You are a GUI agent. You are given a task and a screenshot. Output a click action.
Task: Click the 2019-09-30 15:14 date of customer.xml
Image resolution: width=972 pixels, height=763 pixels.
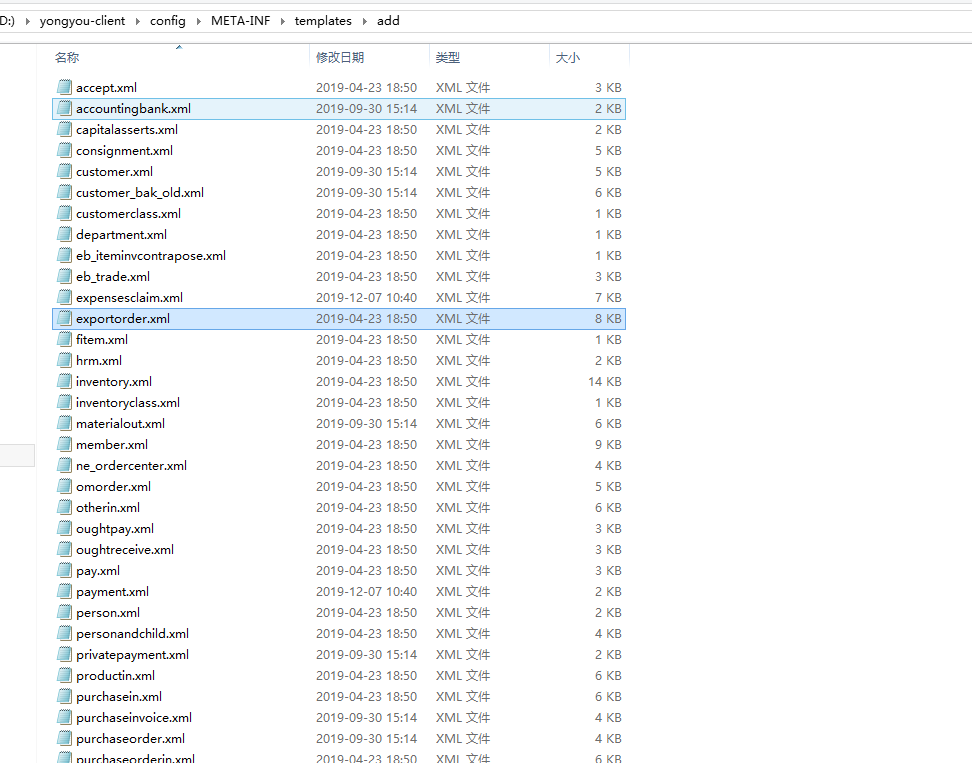tap(366, 172)
